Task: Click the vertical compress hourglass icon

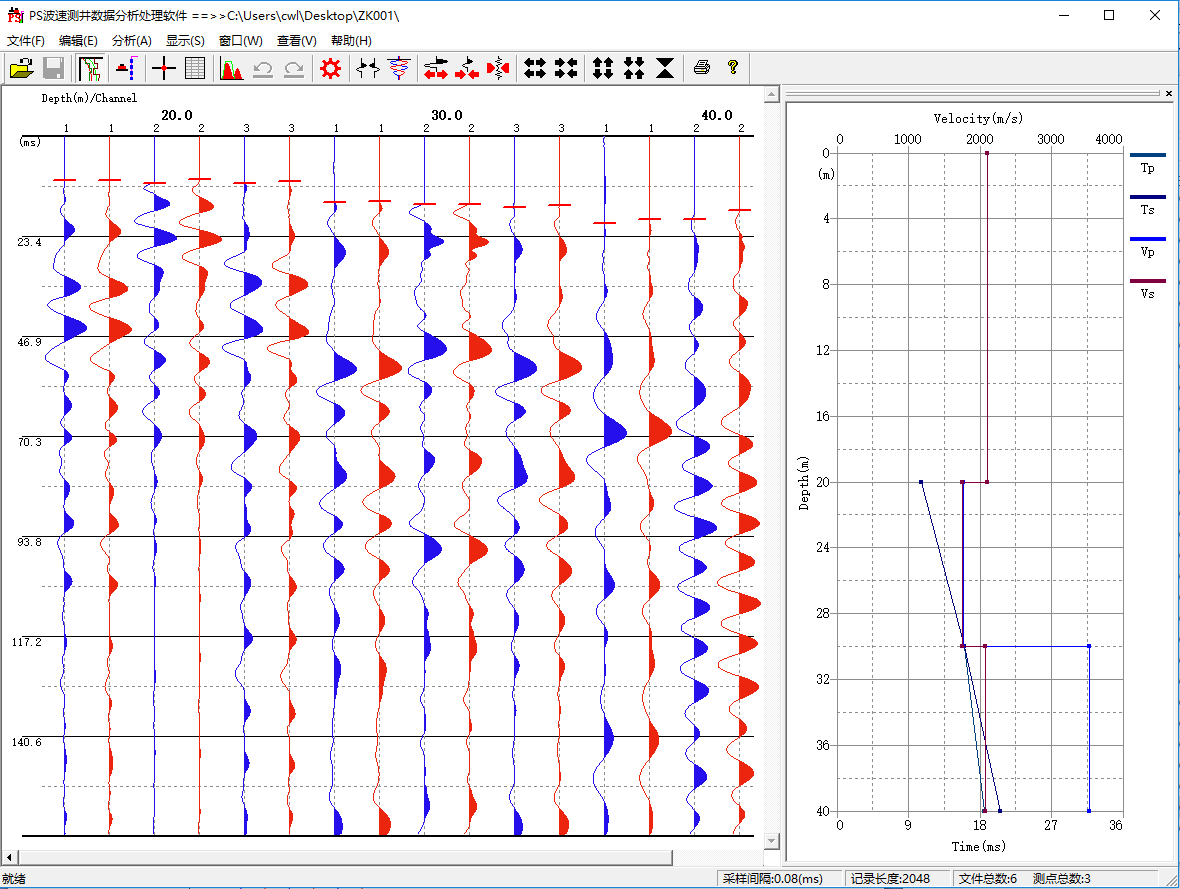Action: [x=665, y=68]
